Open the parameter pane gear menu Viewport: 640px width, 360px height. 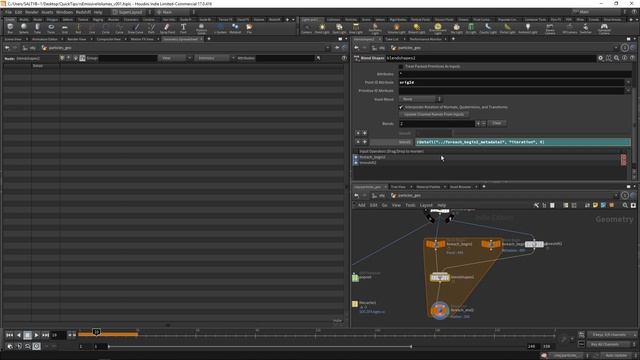coord(601,58)
